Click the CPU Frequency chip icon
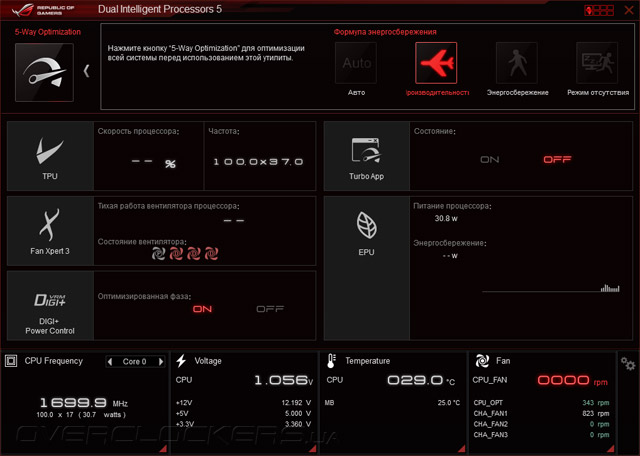The height and width of the screenshot is (456, 640). [x=11, y=361]
